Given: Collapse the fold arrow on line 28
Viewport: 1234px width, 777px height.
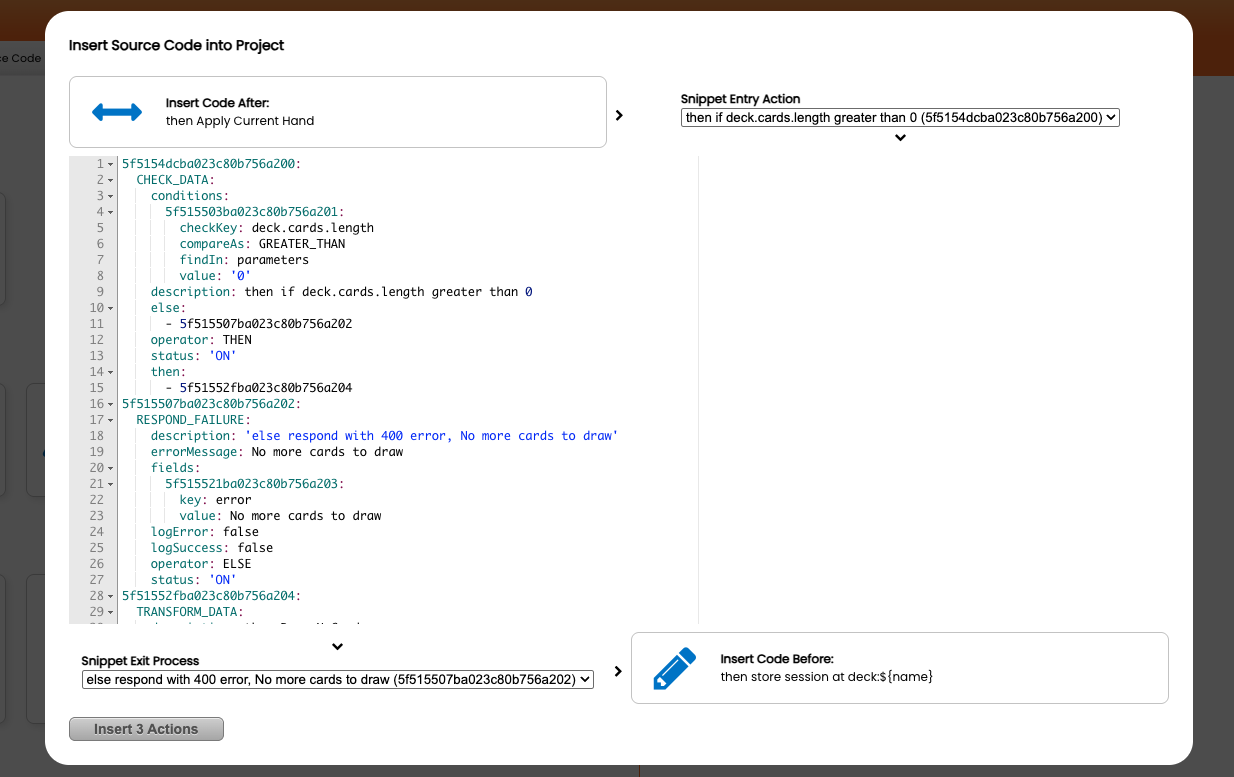Looking at the screenshot, I should coord(111,596).
